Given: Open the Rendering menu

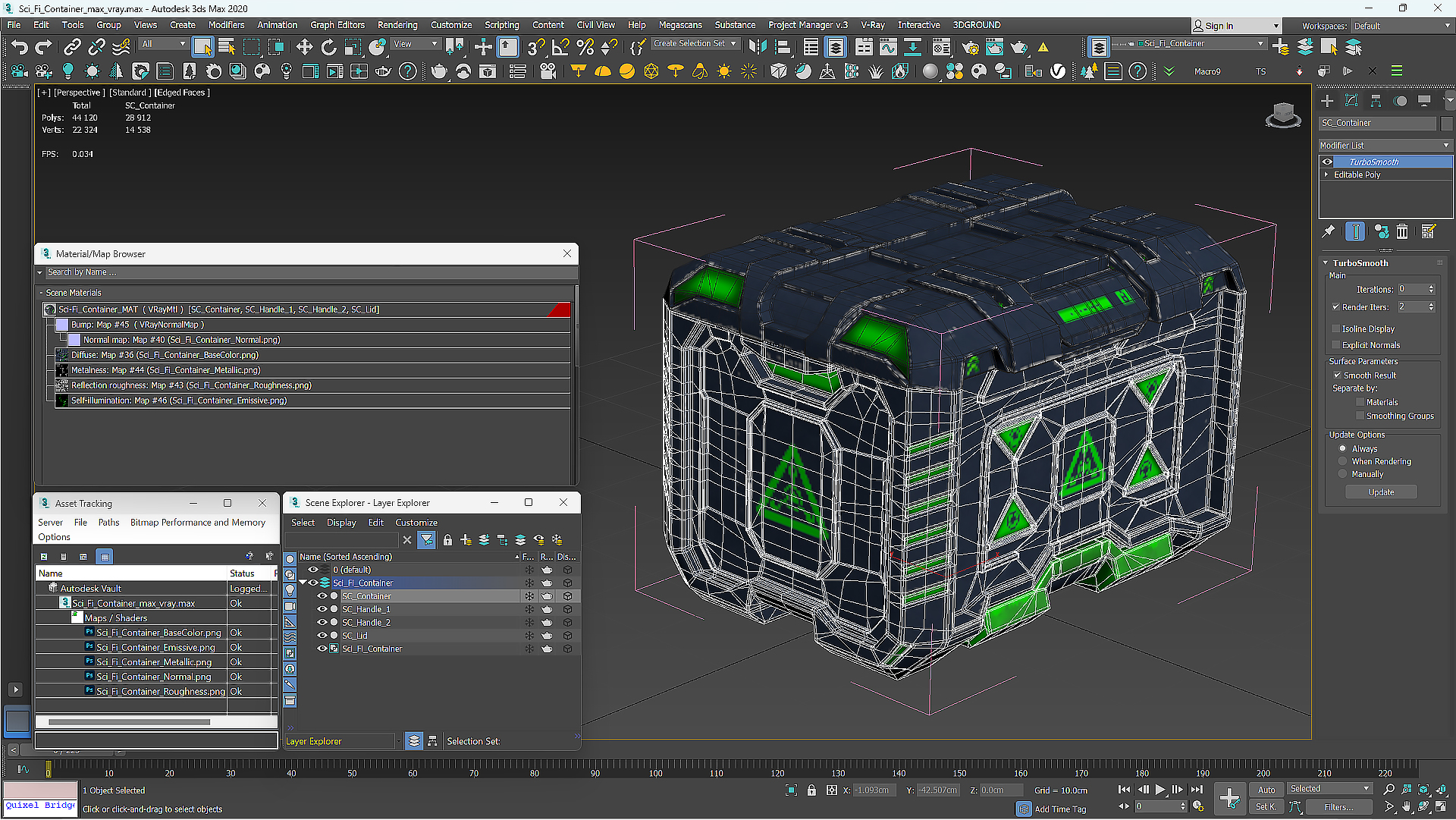Looking at the screenshot, I should (x=397, y=25).
